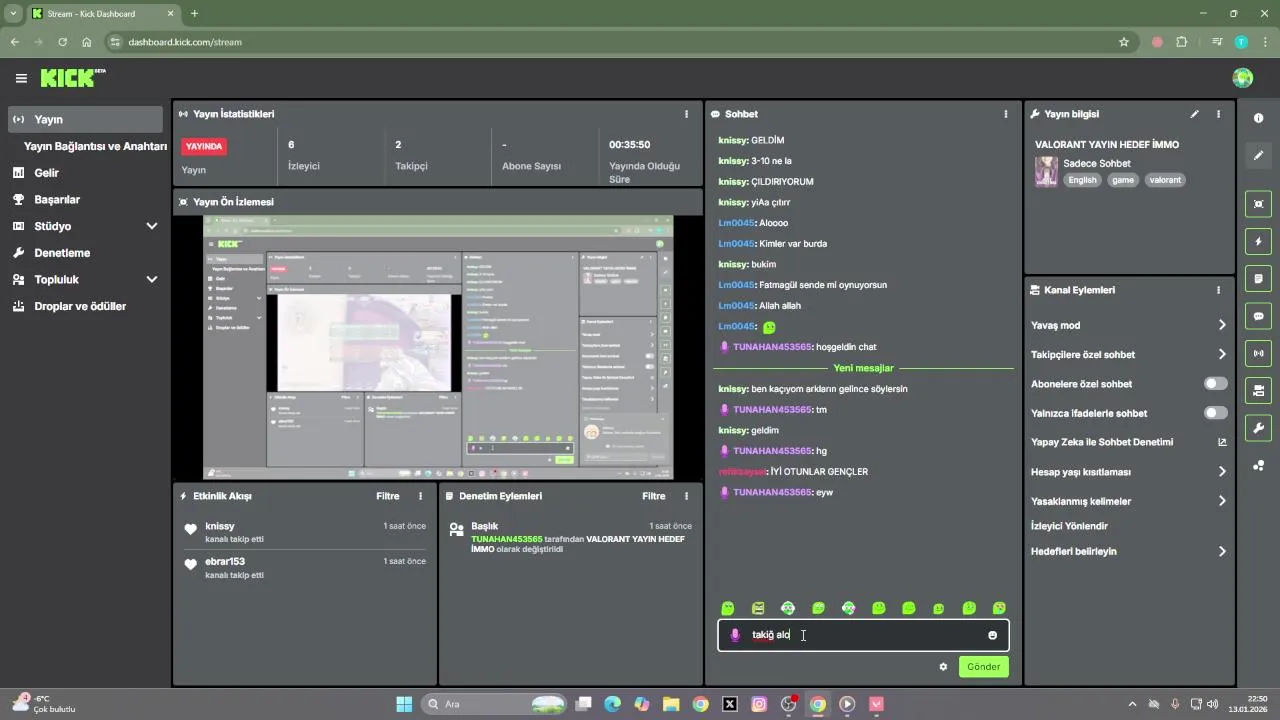Reload the page in Chrome
The height and width of the screenshot is (720, 1280).
[63, 42]
